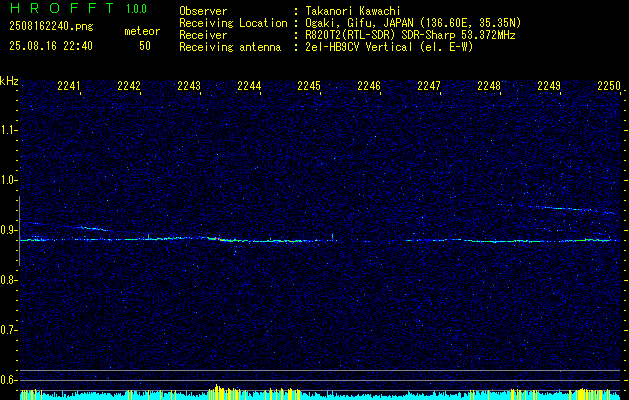Click observer name Takanori Kawachi

pyautogui.click(x=353, y=11)
